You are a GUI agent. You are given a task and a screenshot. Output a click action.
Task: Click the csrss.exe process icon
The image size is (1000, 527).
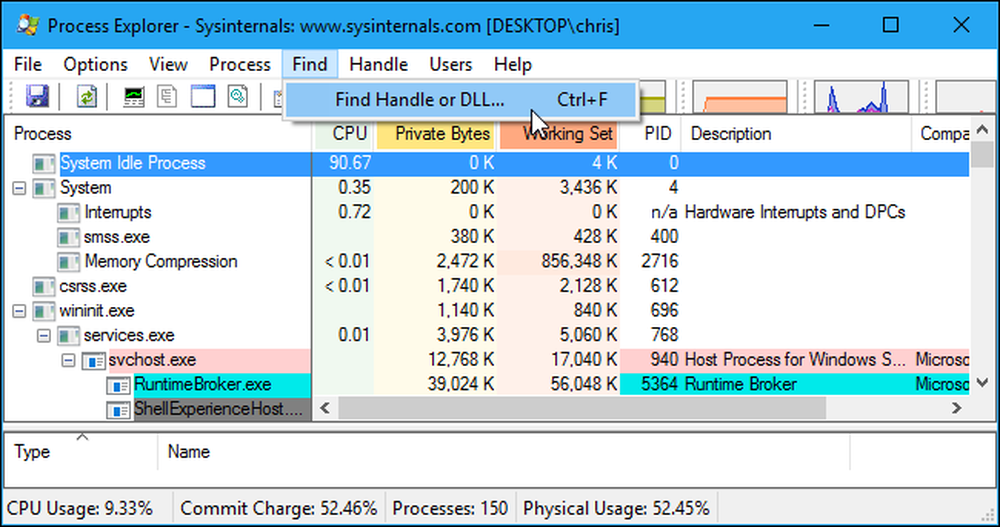43,286
